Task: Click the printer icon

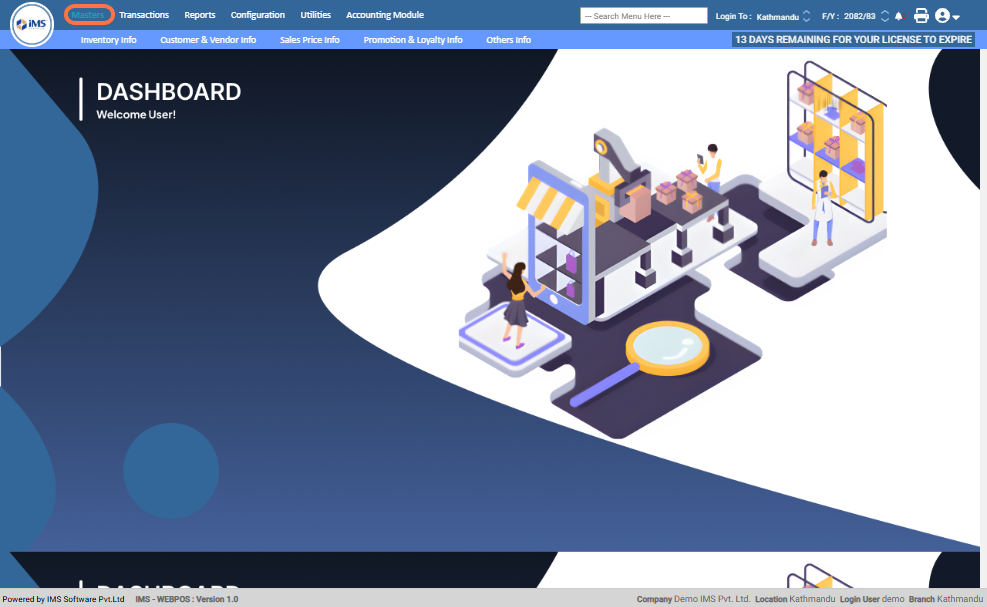Action: 921,16
